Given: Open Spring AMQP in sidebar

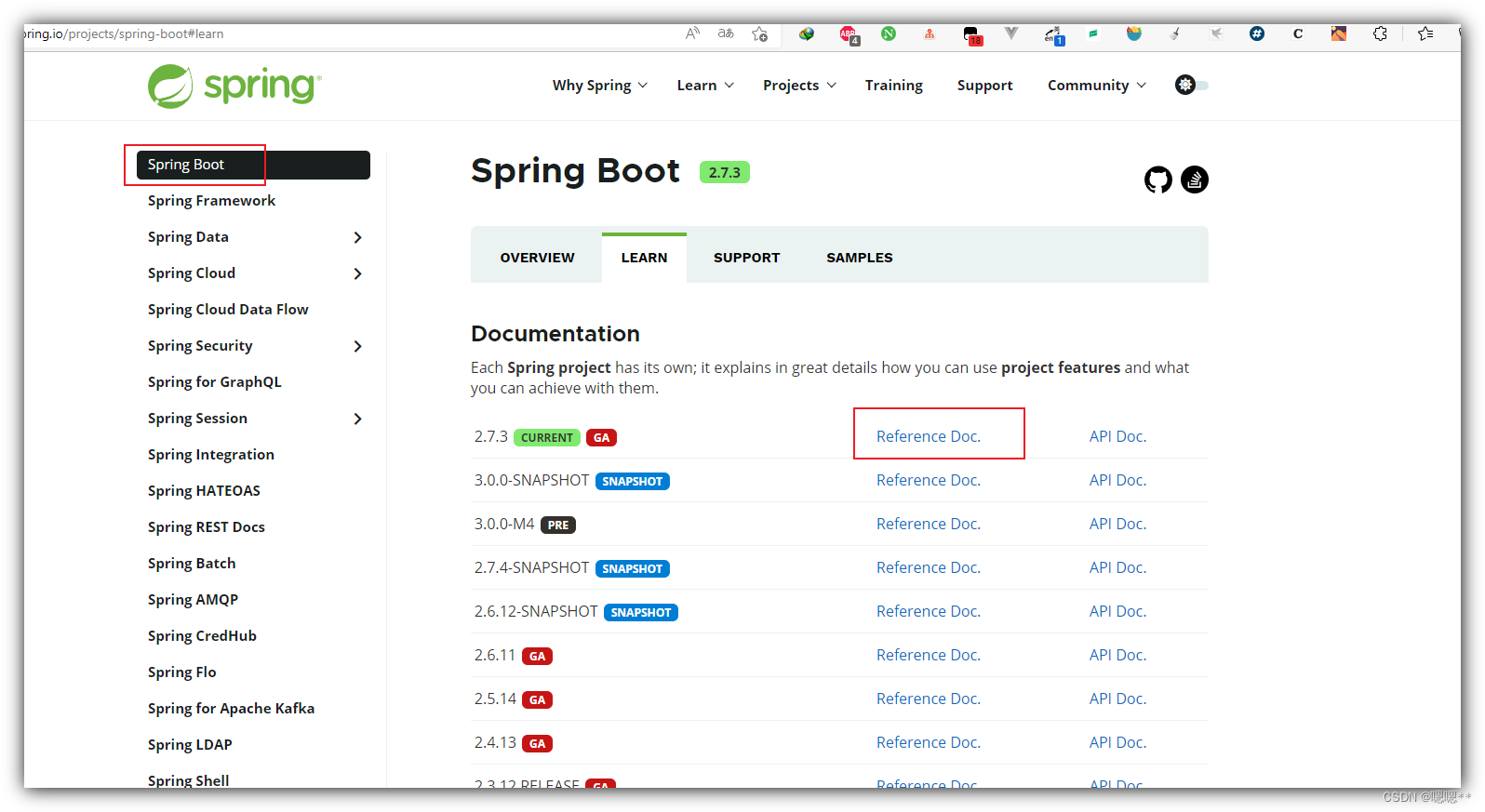Looking at the screenshot, I should pos(193,600).
